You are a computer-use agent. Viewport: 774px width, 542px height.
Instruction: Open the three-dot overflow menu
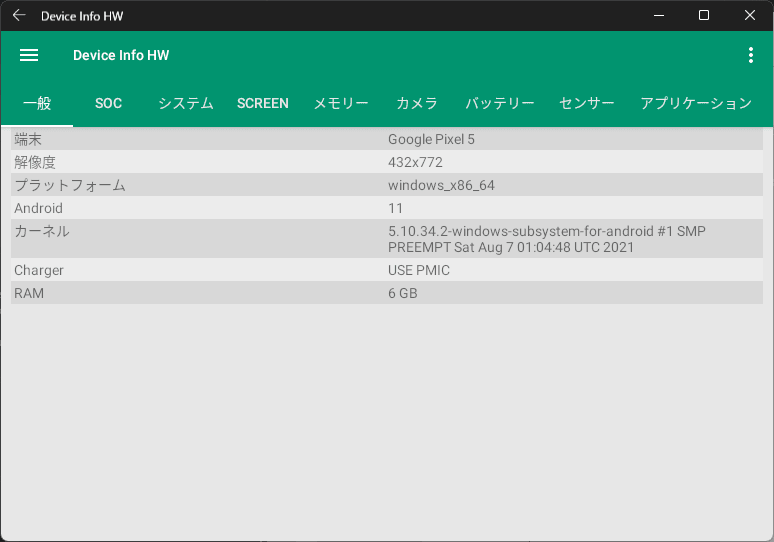click(750, 56)
